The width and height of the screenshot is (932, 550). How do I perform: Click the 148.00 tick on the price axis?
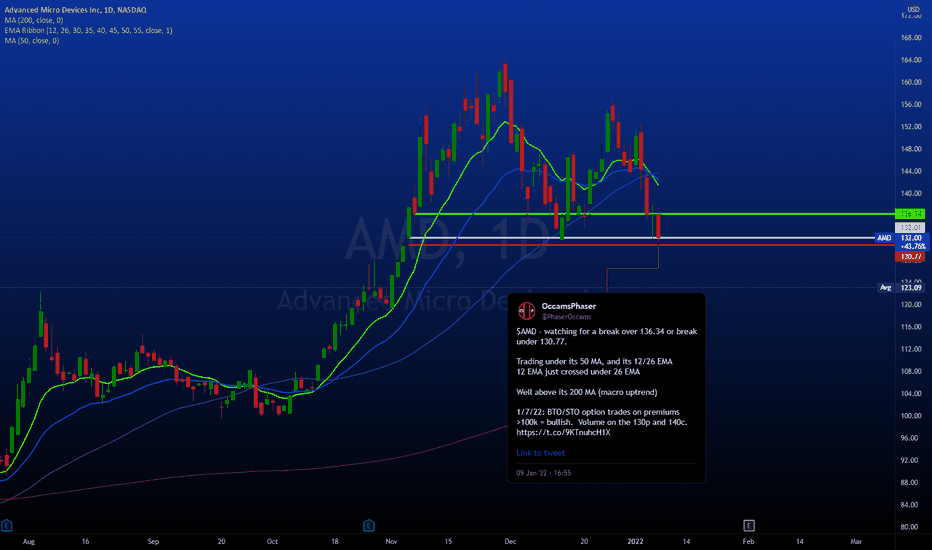(x=911, y=149)
